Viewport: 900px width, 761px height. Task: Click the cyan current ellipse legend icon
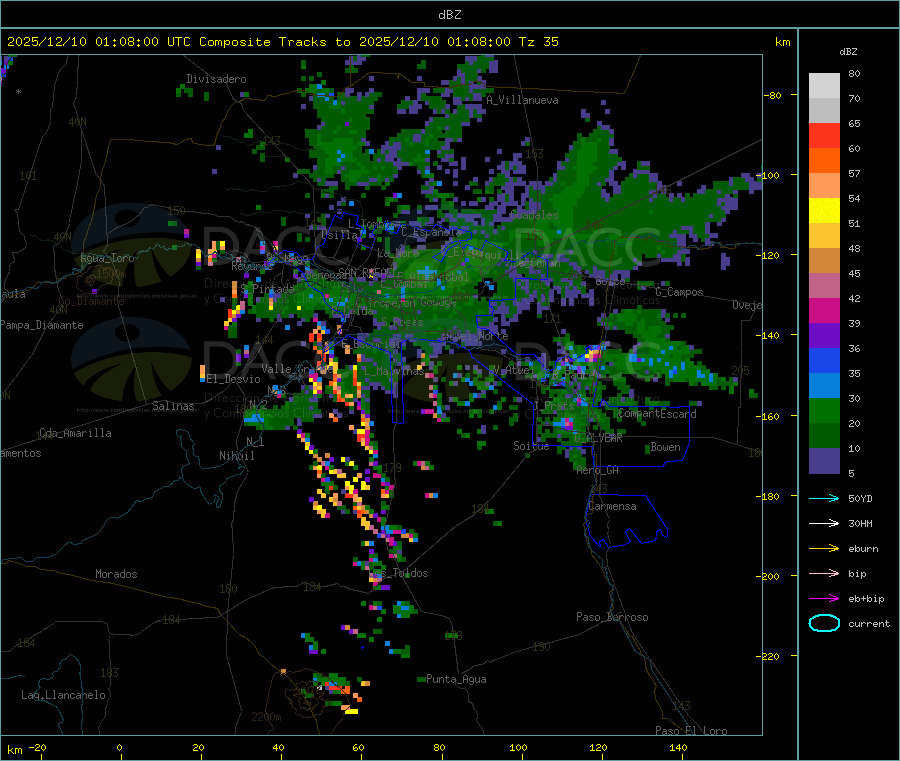[824, 623]
